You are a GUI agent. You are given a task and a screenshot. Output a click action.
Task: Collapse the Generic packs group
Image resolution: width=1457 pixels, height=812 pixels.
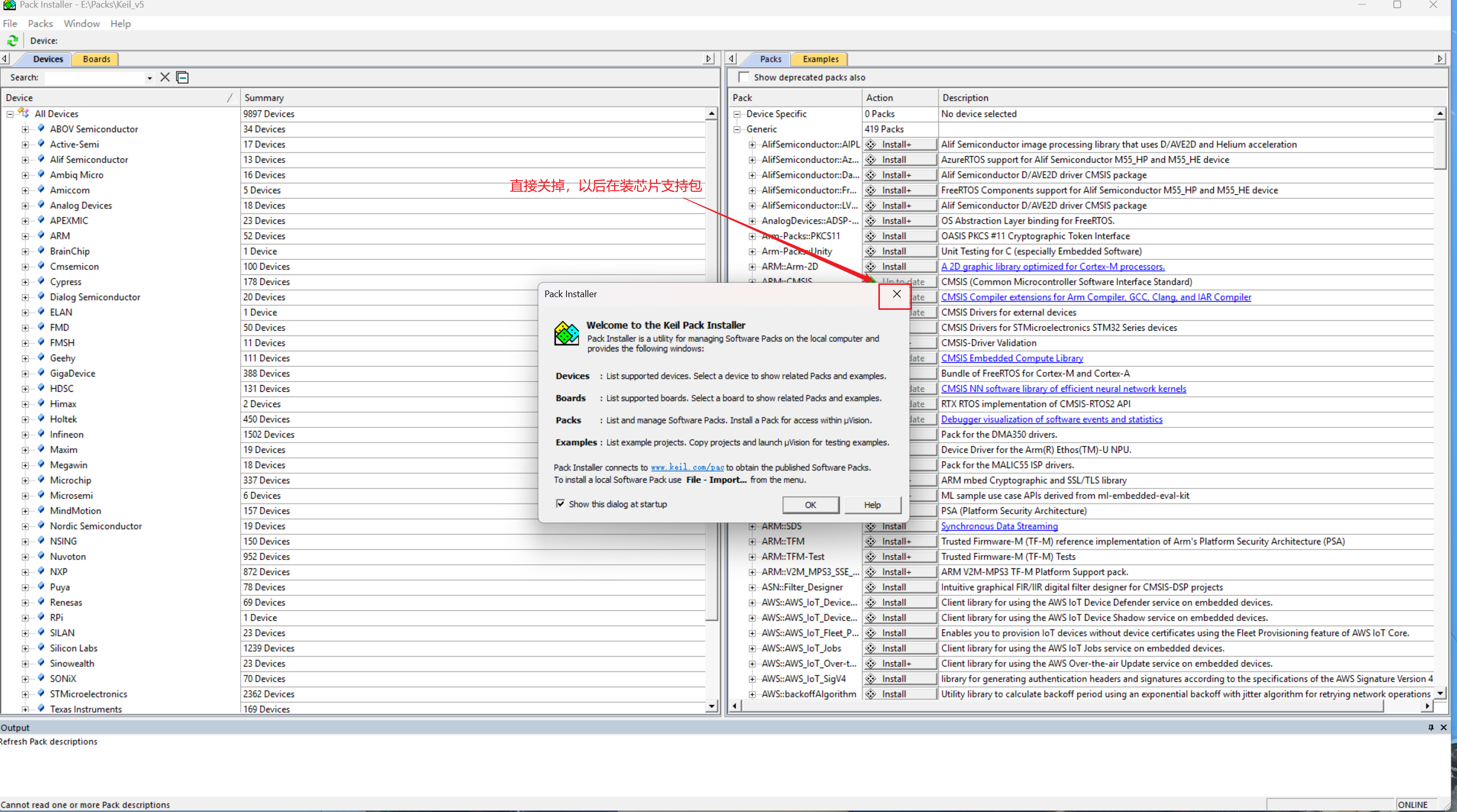737,130
